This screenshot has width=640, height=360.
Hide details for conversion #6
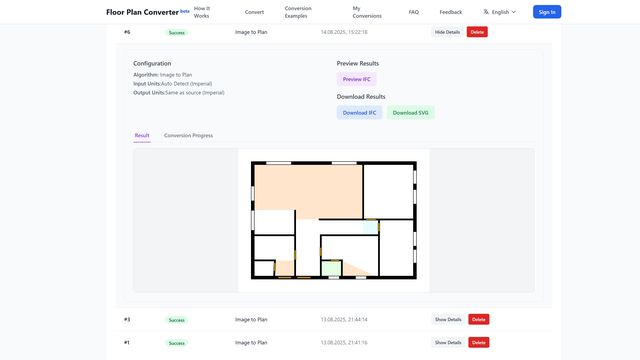point(447,32)
